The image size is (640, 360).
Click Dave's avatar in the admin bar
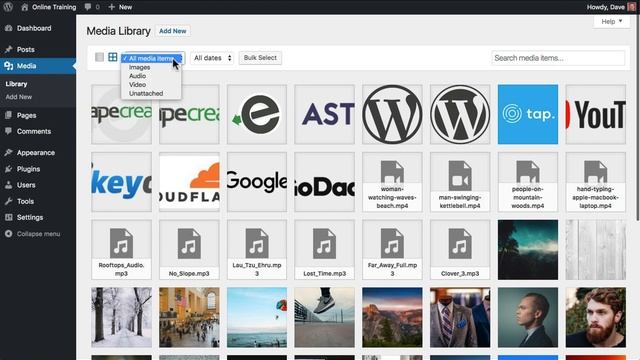pyautogui.click(x=632, y=7)
